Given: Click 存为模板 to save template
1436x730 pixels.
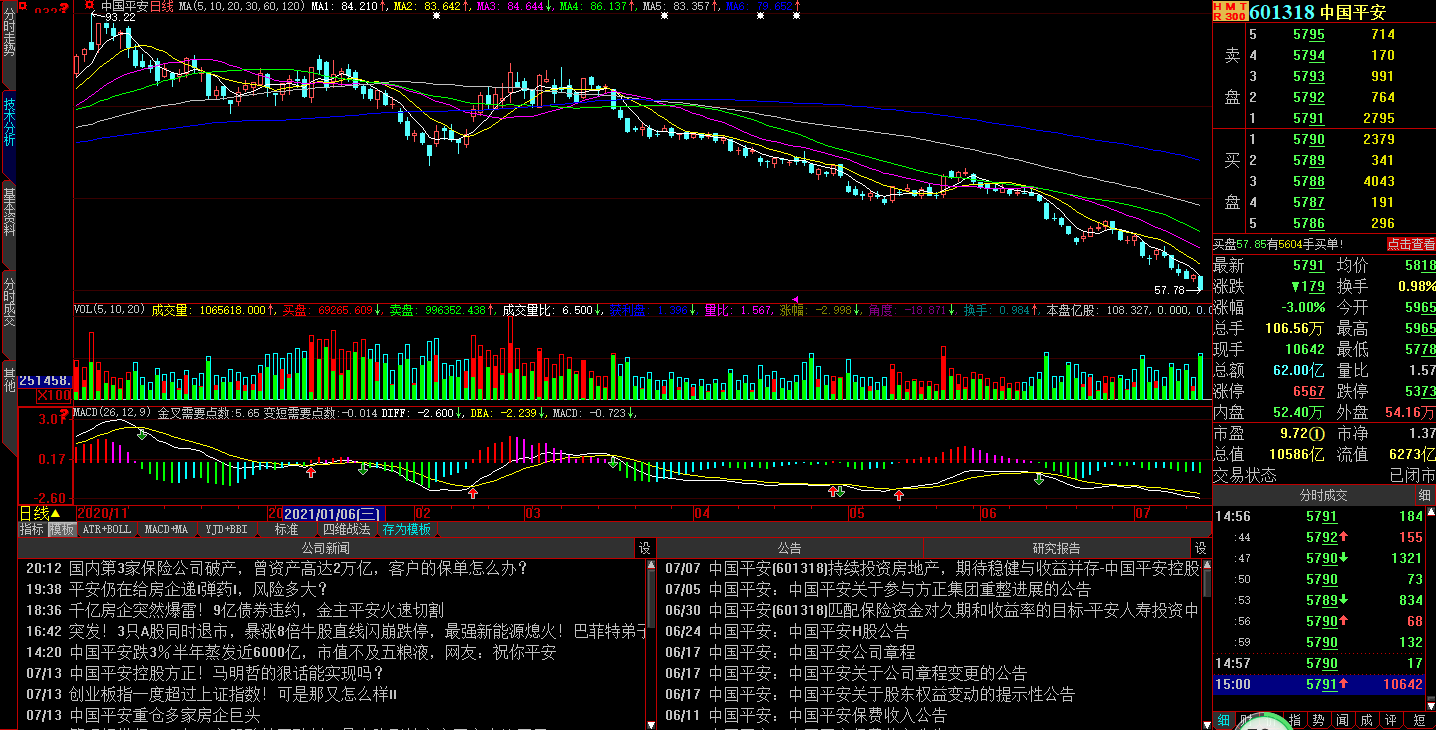Looking at the screenshot, I should pos(407,529).
